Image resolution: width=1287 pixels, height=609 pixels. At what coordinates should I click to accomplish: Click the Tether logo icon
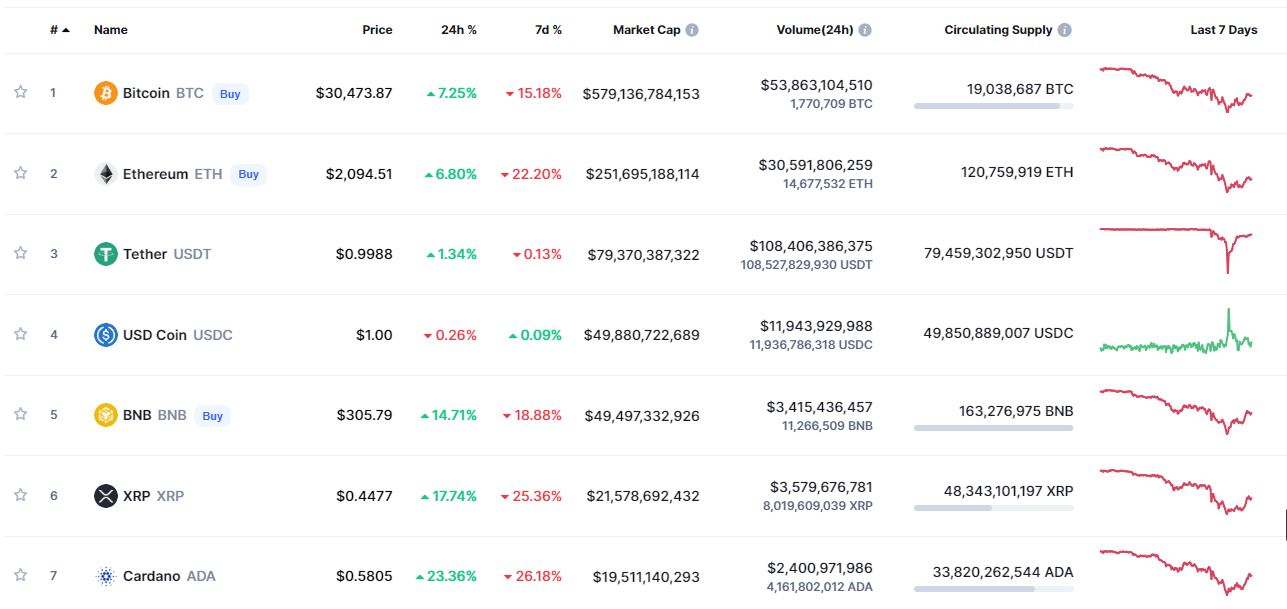(x=106, y=254)
